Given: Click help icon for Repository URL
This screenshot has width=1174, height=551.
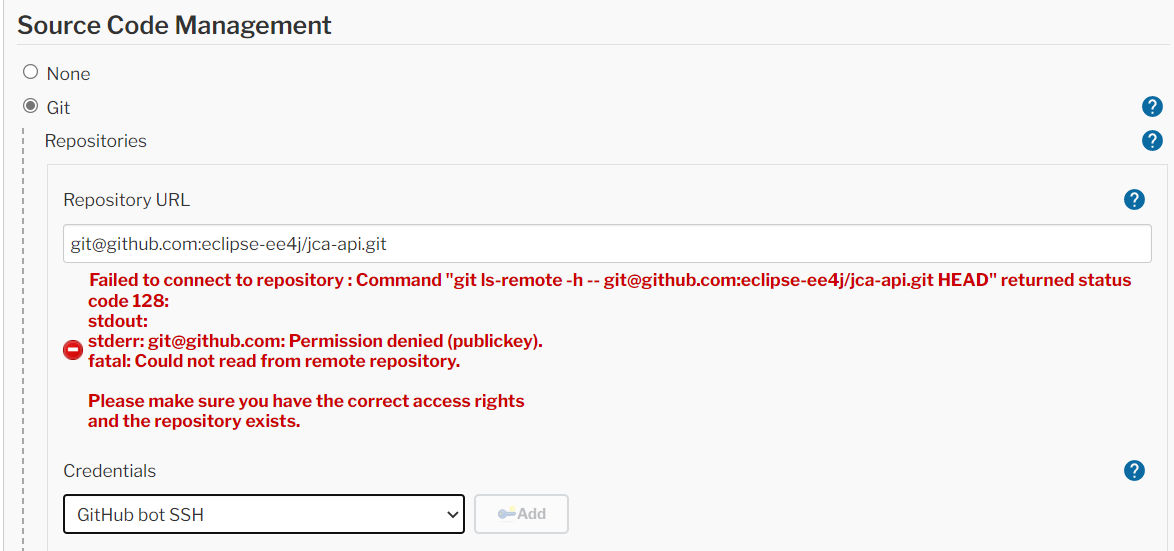Looking at the screenshot, I should click(x=1134, y=199).
